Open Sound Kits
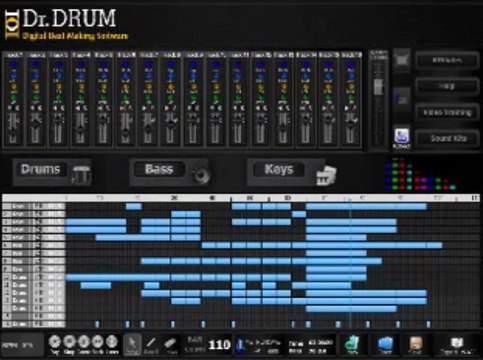The height and width of the screenshot is (360, 483). (447, 138)
